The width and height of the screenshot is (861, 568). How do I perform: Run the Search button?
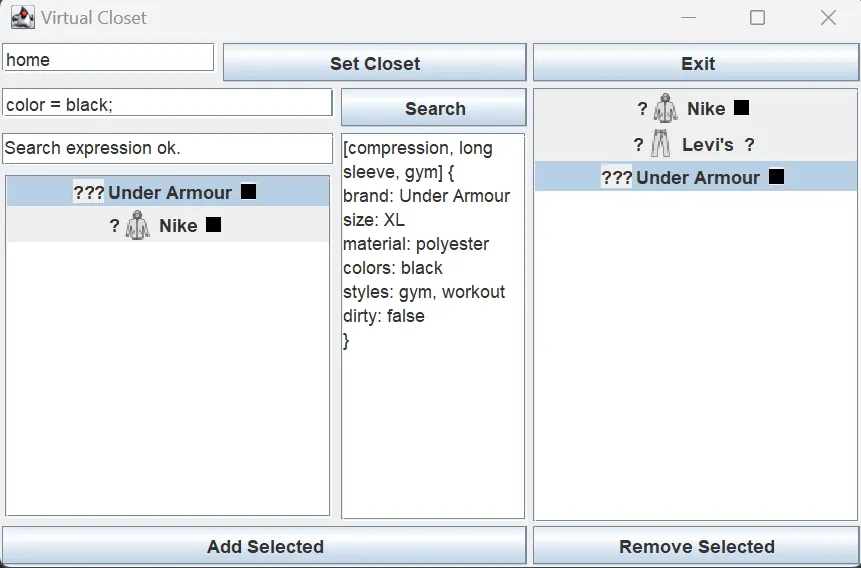[x=434, y=108]
